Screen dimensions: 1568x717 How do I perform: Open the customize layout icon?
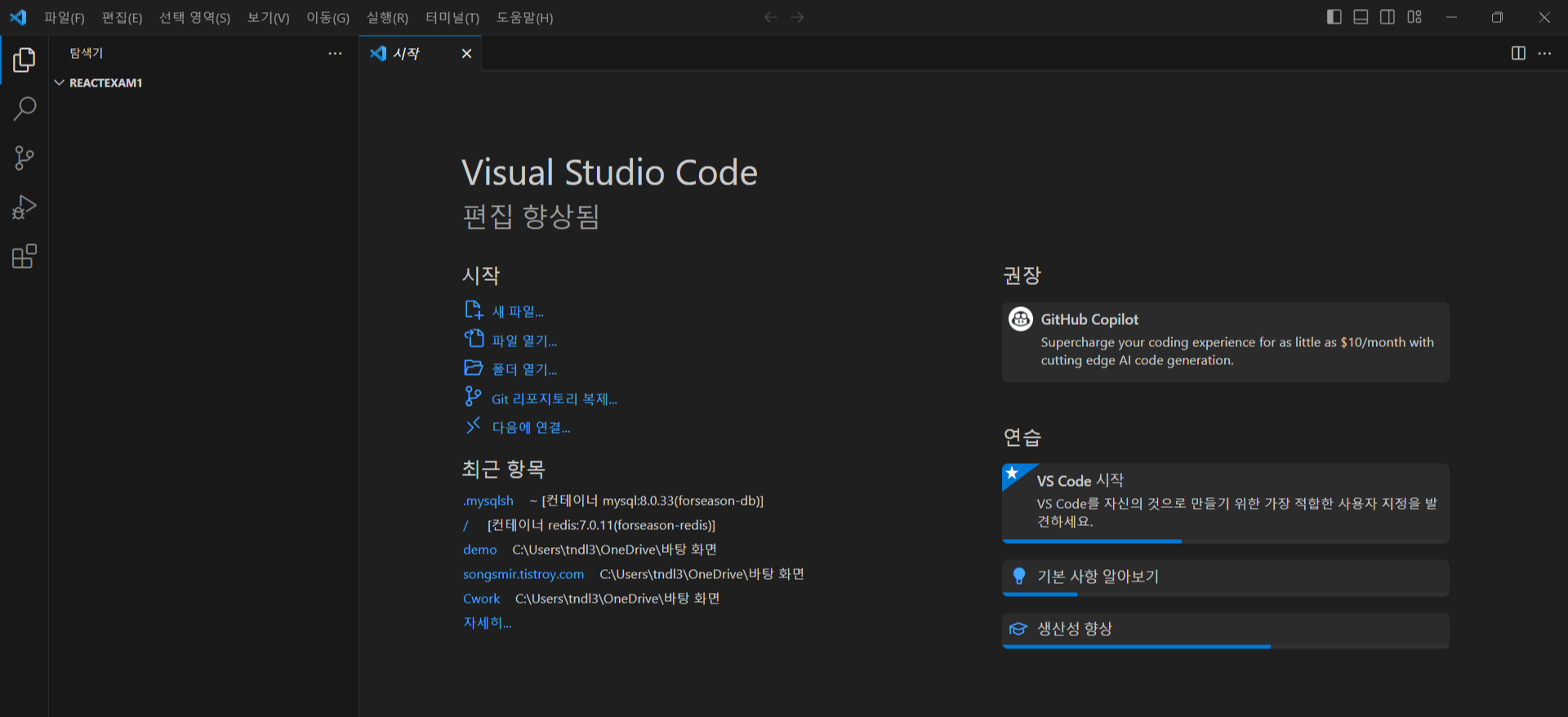coord(1414,17)
